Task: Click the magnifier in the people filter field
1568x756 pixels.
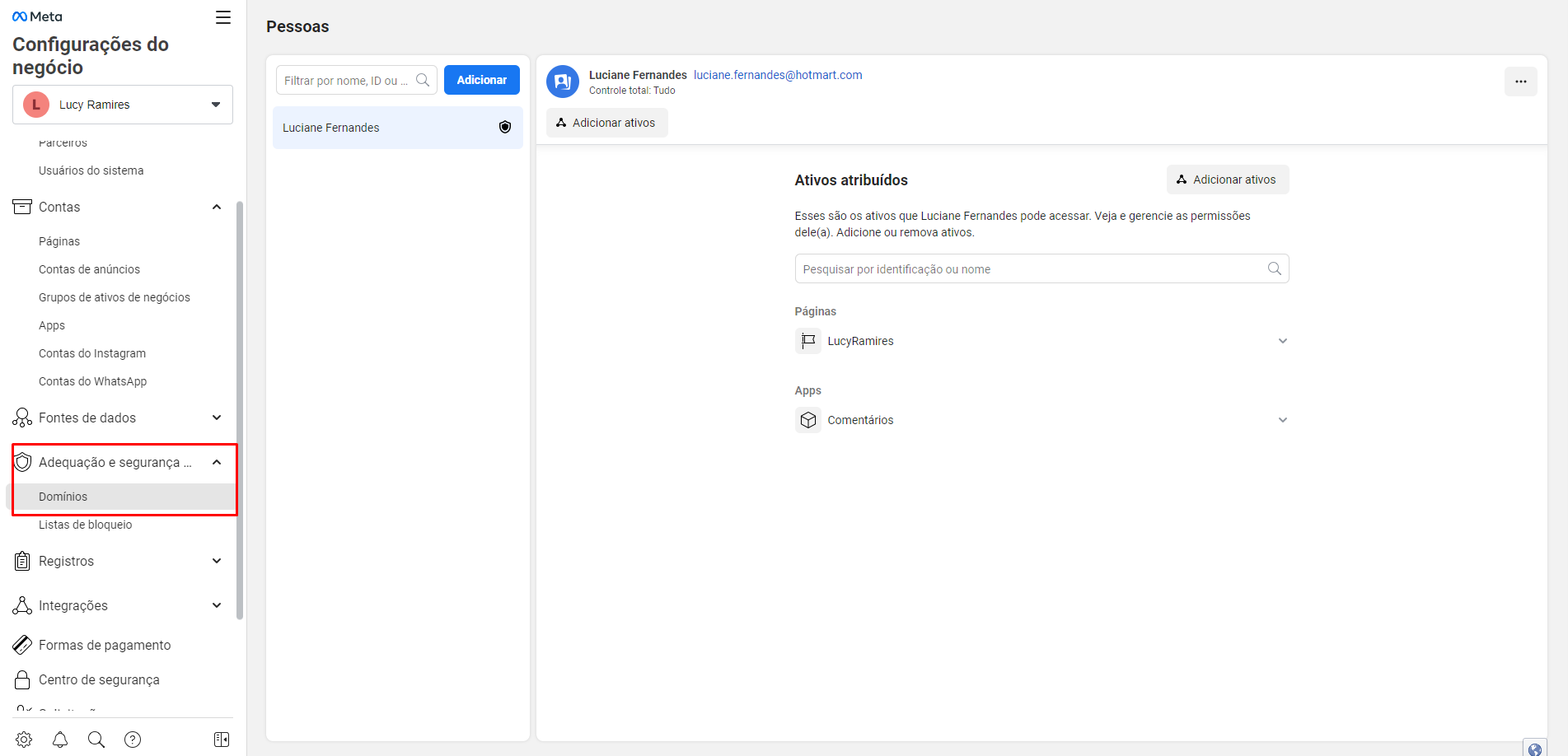Action: (423, 80)
